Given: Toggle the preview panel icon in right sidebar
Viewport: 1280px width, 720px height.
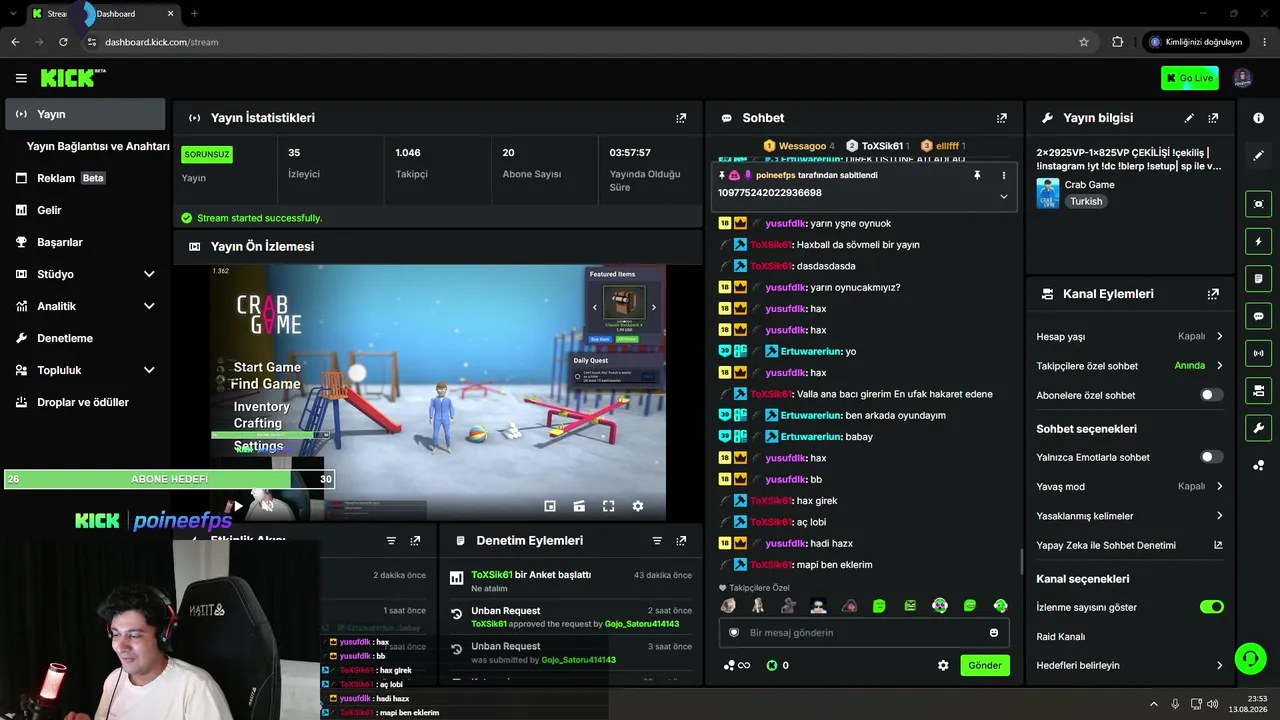Looking at the screenshot, I should [x=1258, y=204].
